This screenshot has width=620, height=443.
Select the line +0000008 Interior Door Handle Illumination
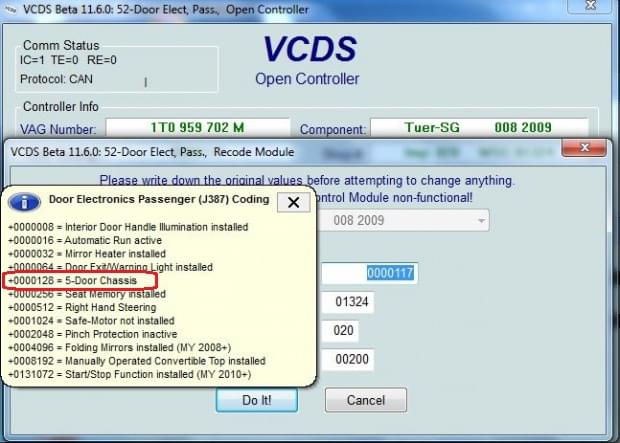point(128,227)
